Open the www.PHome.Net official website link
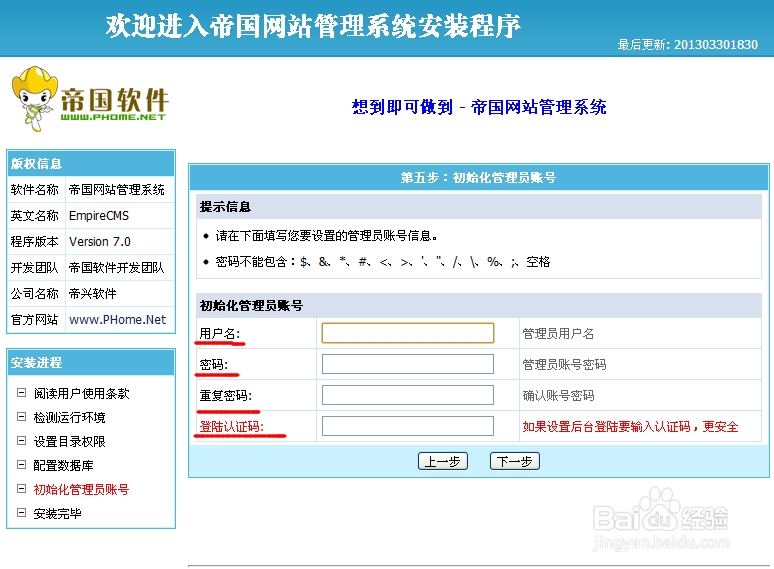Viewport: 774px width, 569px height. click(117, 320)
